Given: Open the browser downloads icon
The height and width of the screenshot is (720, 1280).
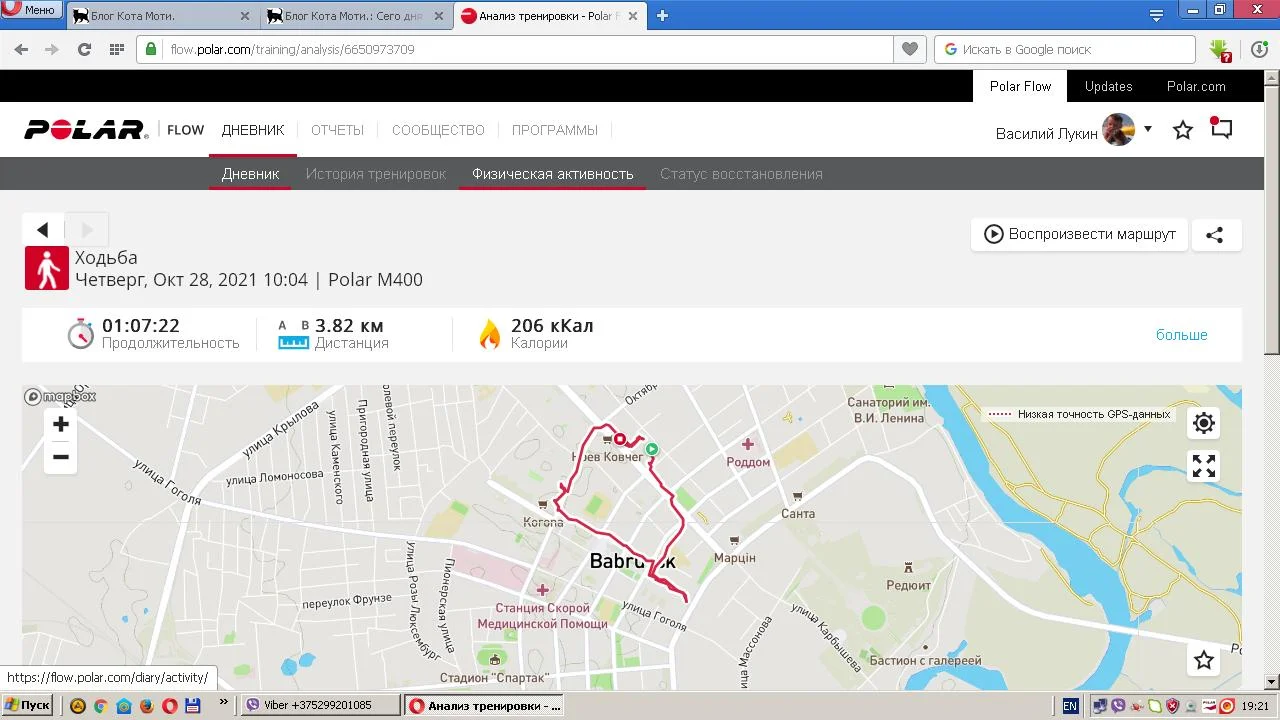Looking at the screenshot, I should point(1260,49).
